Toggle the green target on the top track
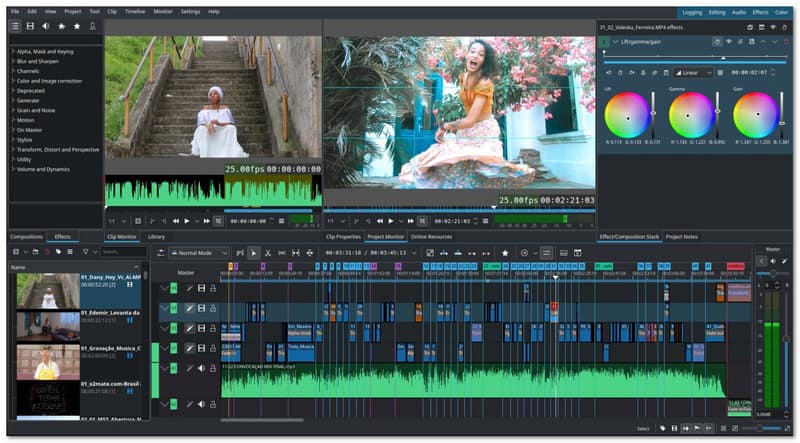Image resolution: width=800 pixels, height=443 pixels. (x=173, y=288)
